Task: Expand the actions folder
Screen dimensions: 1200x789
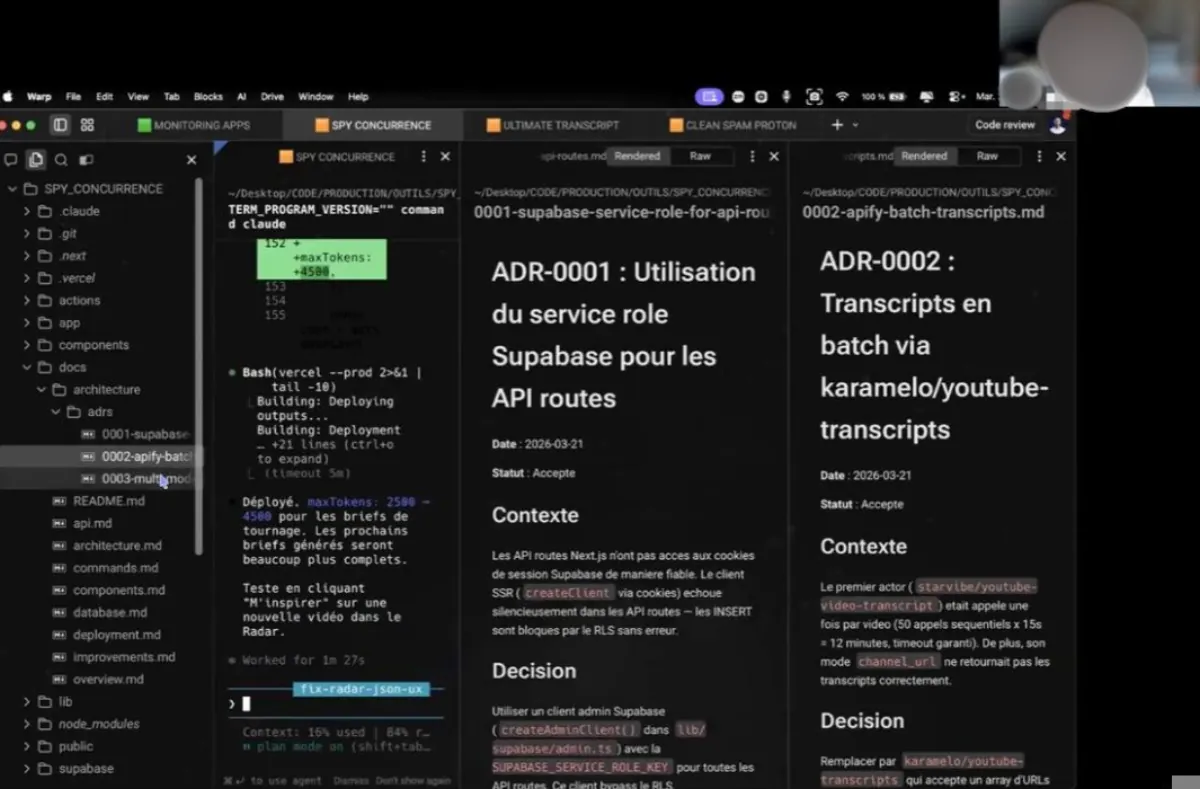Action: (x=26, y=300)
